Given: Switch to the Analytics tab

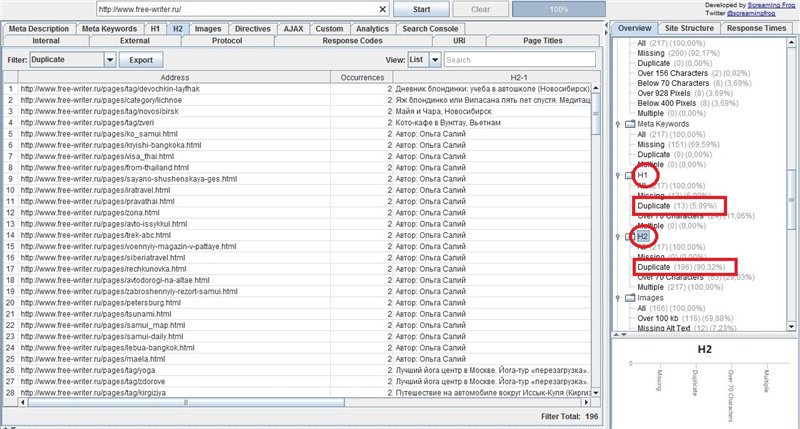Looking at the screenshot, I should click(372, 29).
